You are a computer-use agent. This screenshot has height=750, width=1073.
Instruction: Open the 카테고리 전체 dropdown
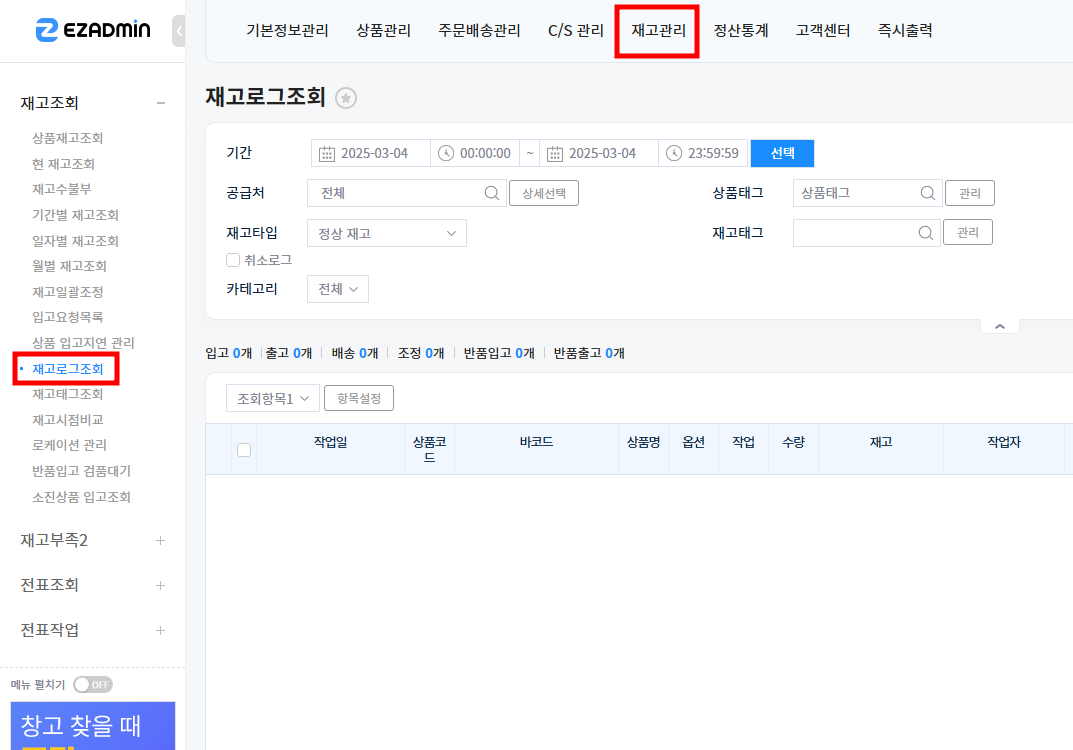tap(338, 289)
